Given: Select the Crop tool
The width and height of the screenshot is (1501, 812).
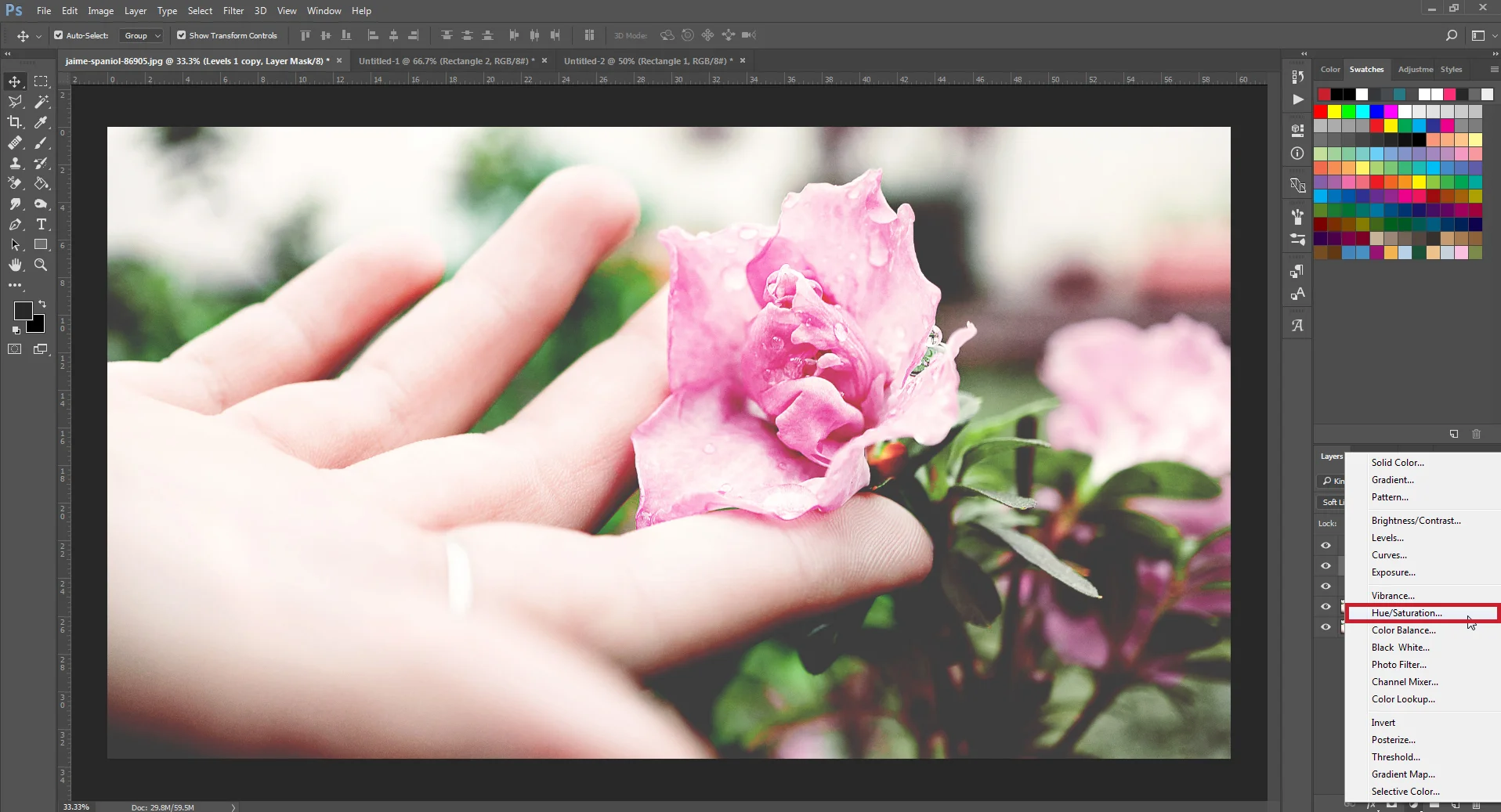Looking at the screenshot, I should (x=15, y=122).
